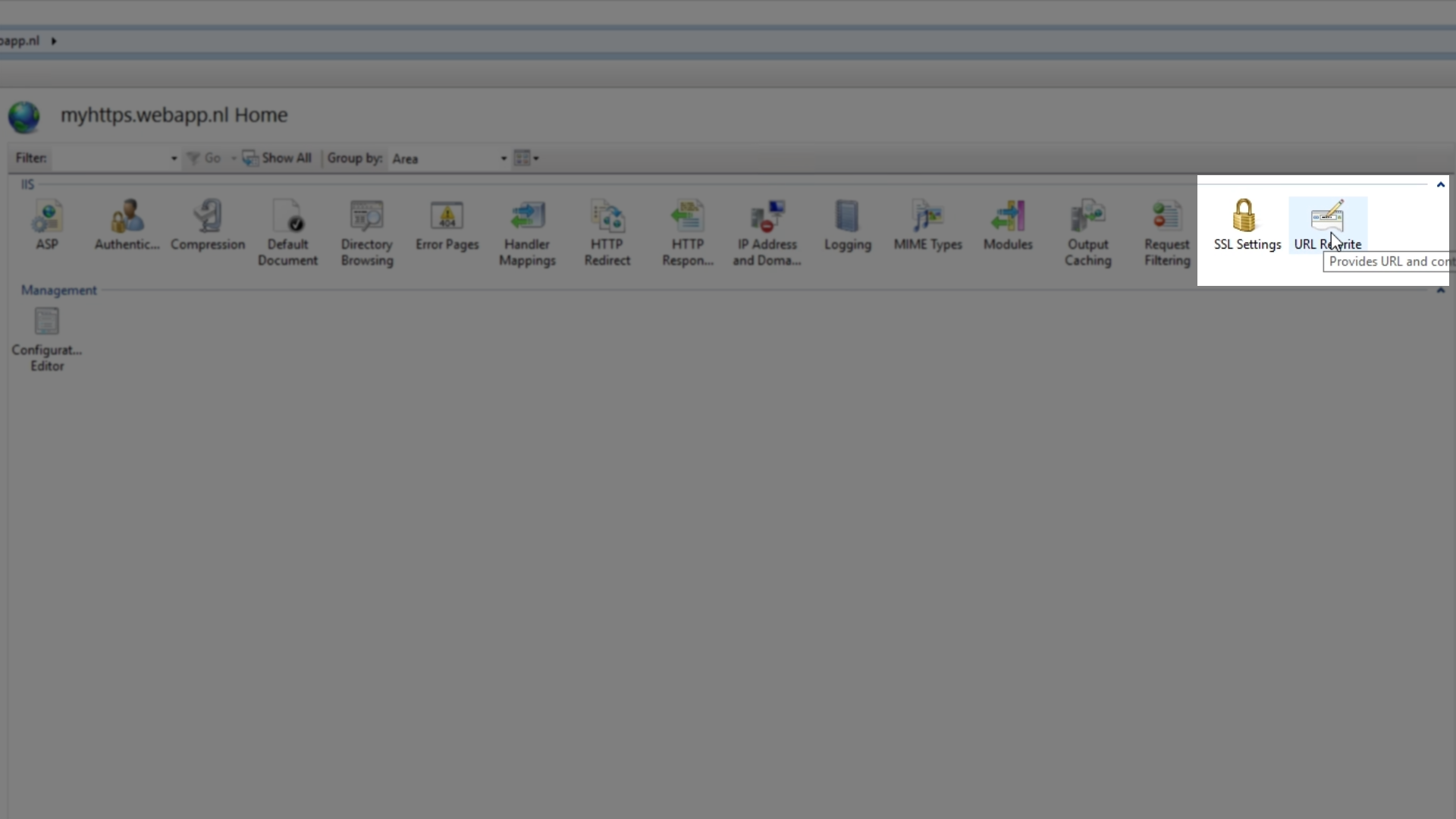Collapse the Management section chevron
Viewport: 1456px width, 819px height.
click(1440, 290)
